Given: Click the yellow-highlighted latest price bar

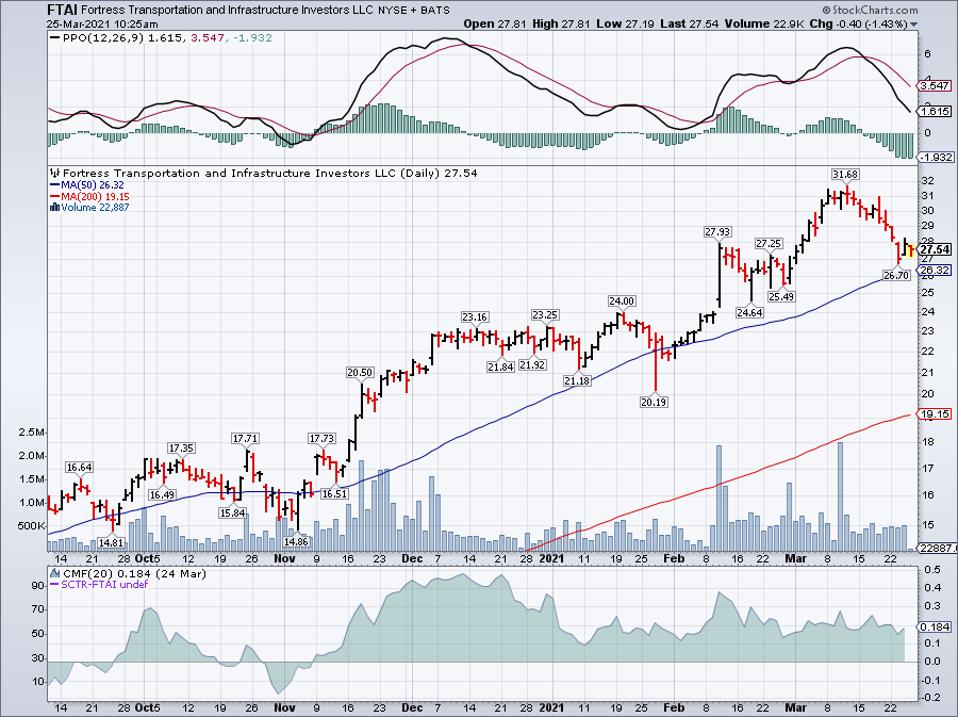Looking at the screenshot, I should tap(910, 250).
